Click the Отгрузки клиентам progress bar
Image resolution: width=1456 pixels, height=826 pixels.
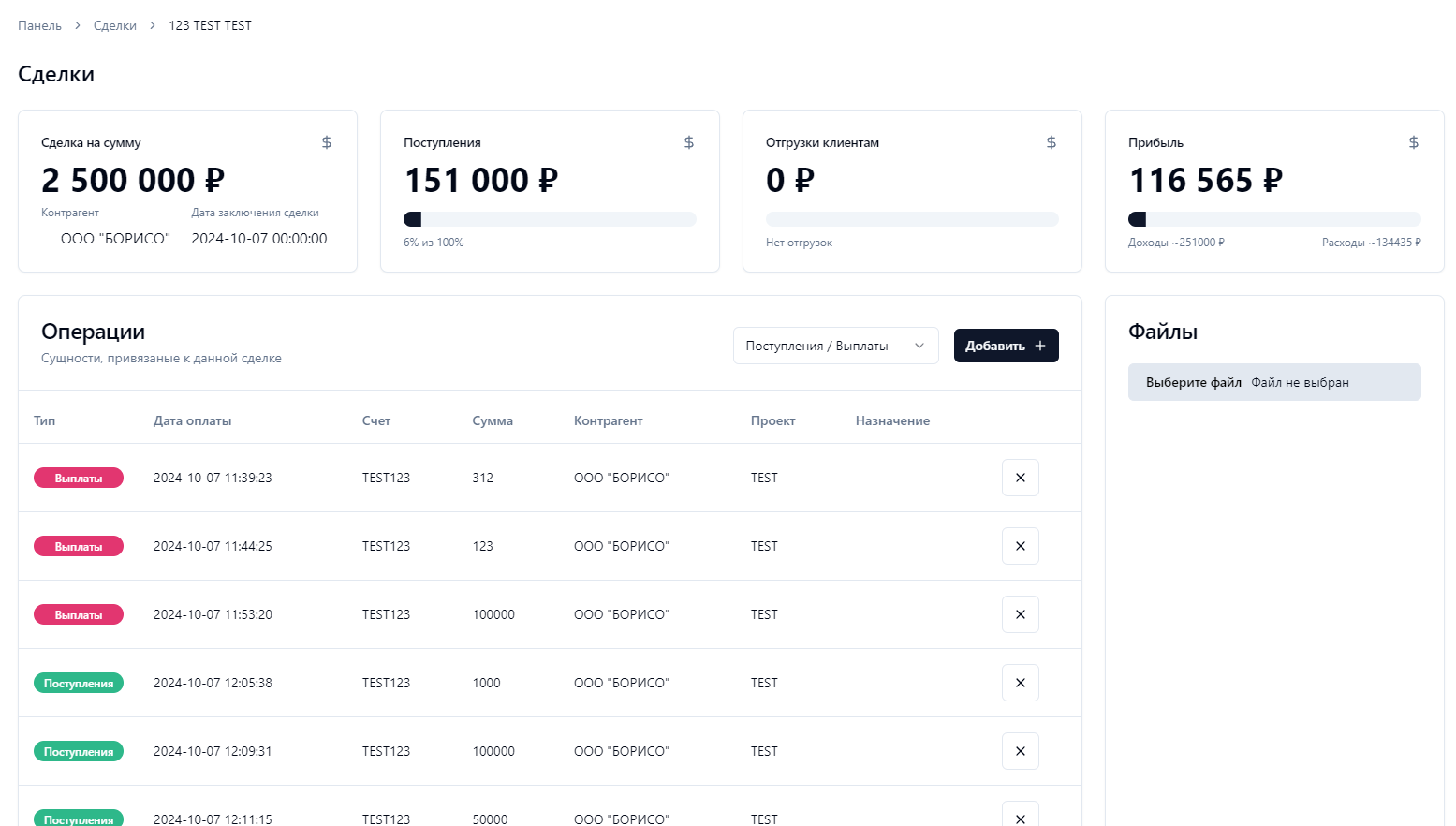[x=912, y=219]
